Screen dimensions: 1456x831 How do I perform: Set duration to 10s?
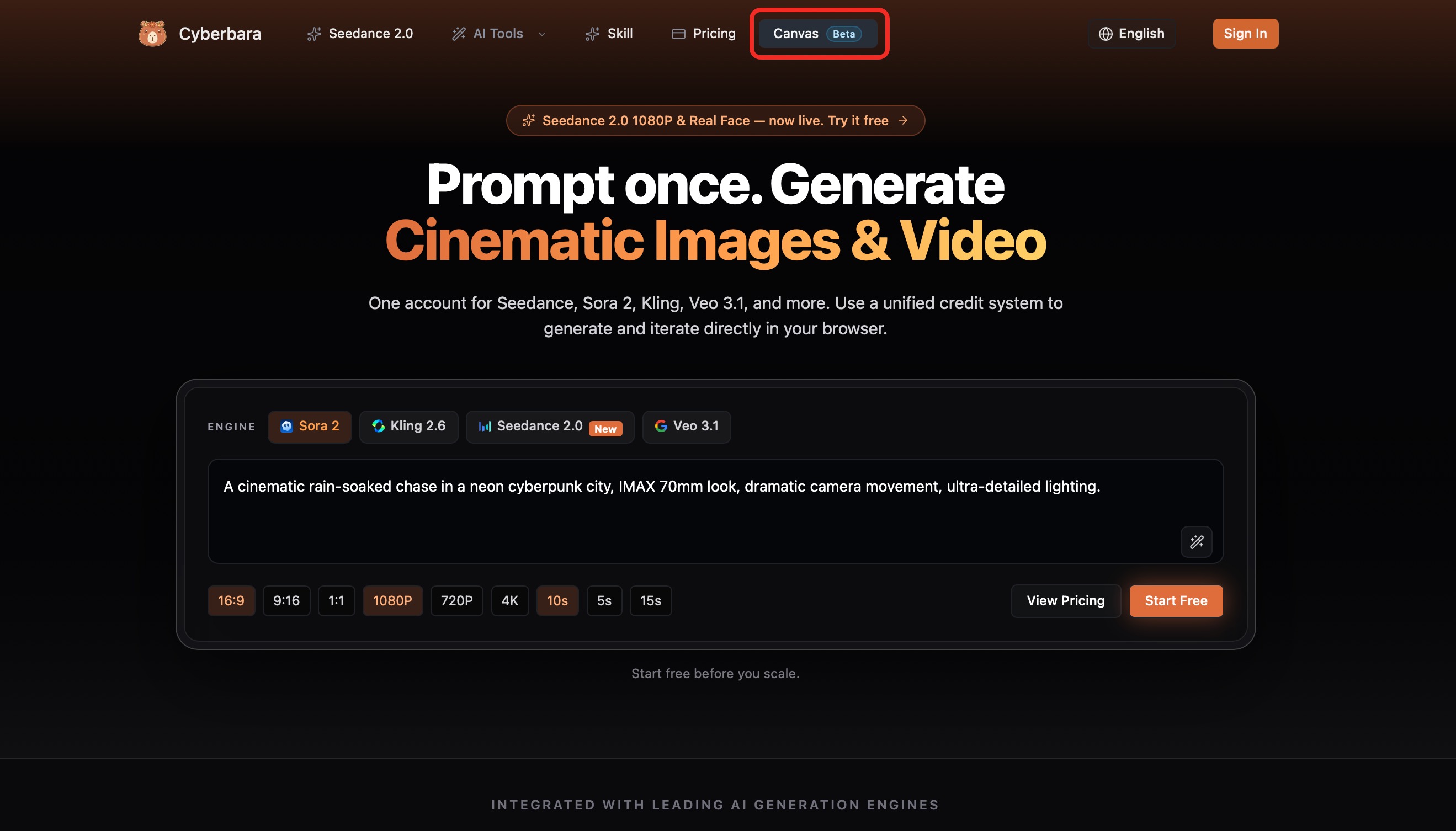click(557, 601)
